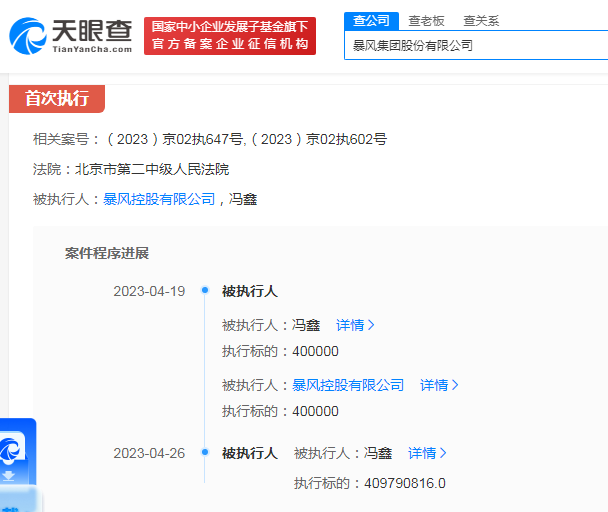This screenshot has width=608, height=512.
Task: Click the download arrow icon in widget
Action: [x=9, y=475]
